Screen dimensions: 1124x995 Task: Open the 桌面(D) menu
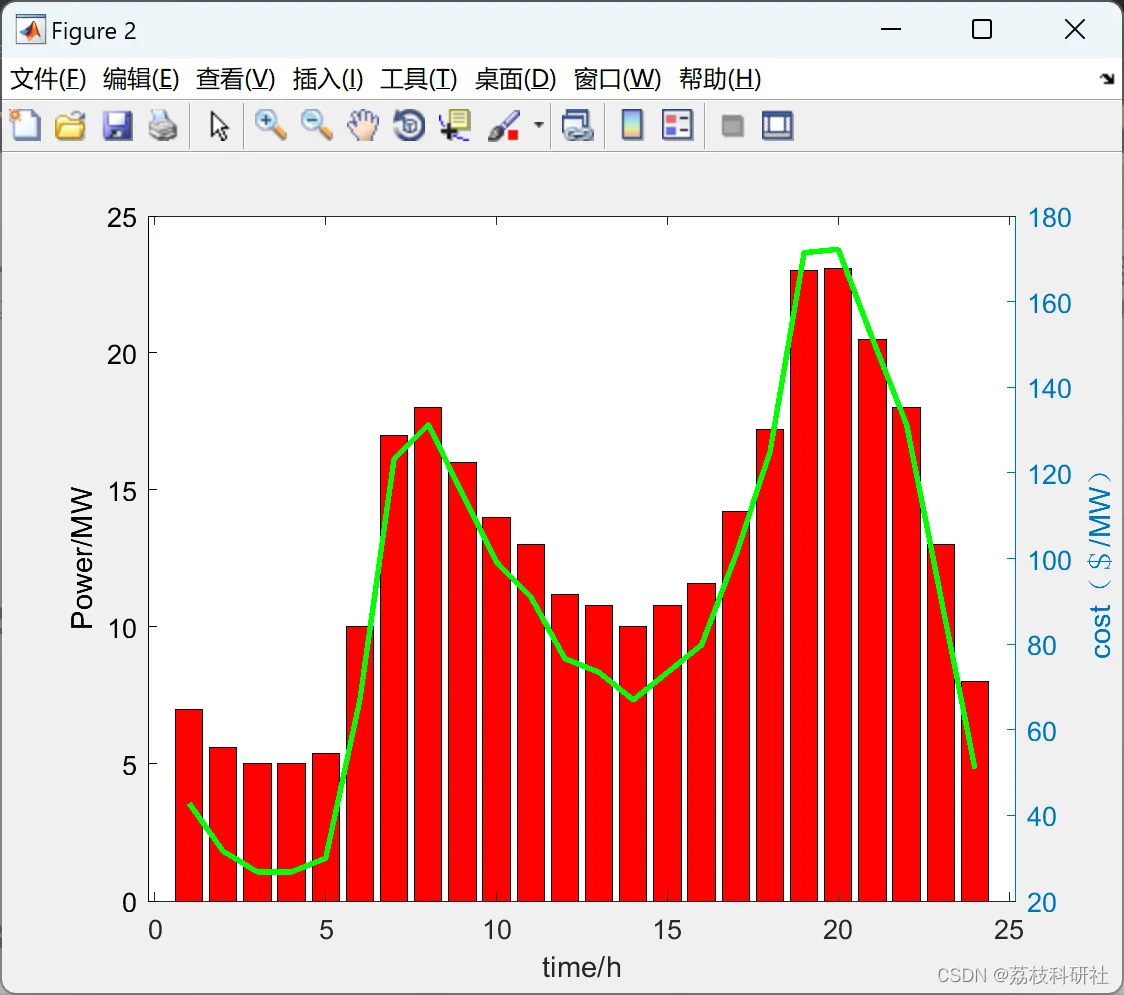(515, 79)
